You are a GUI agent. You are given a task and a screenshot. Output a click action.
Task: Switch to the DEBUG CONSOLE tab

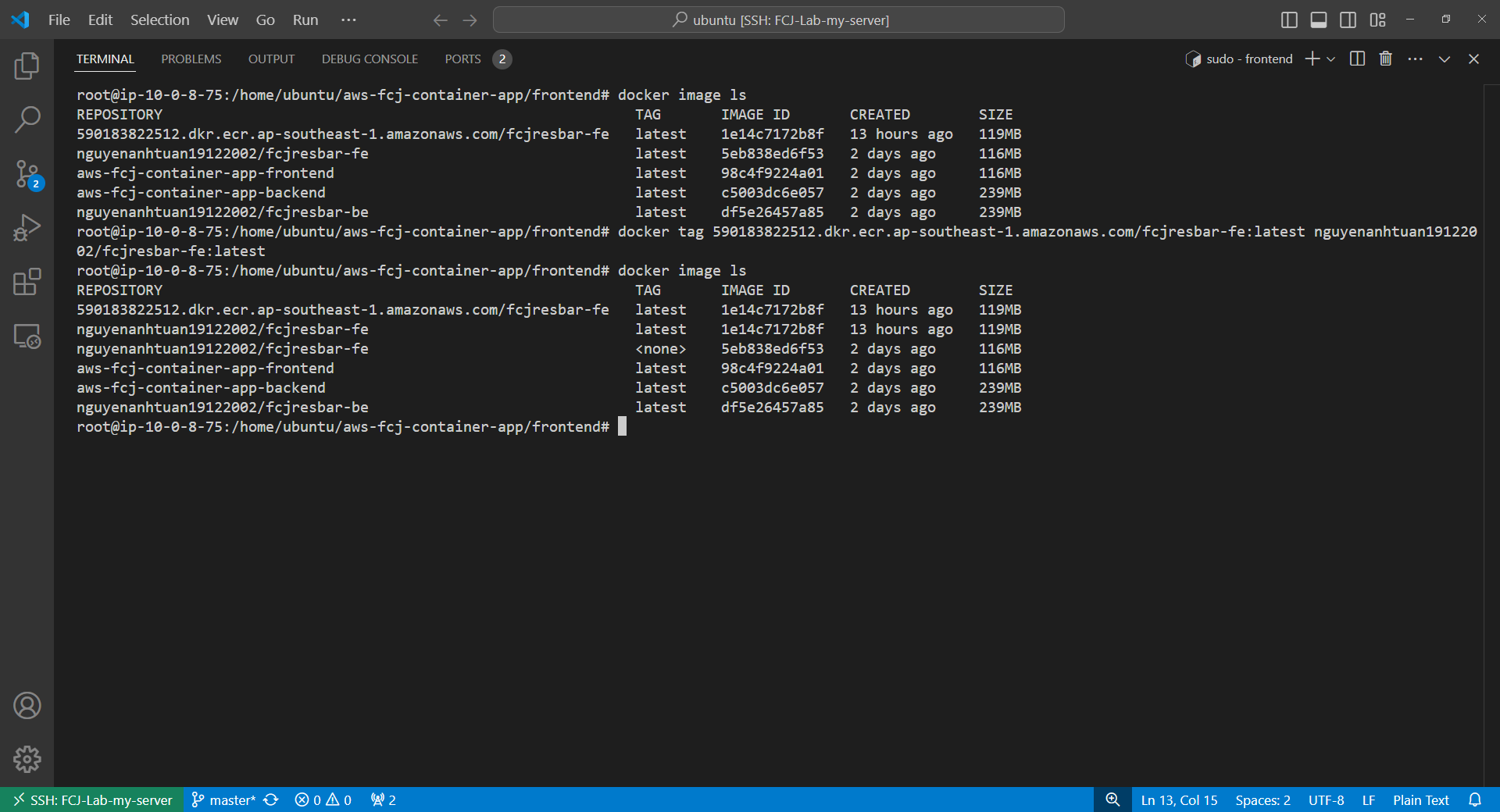click(x=370, y=59)
